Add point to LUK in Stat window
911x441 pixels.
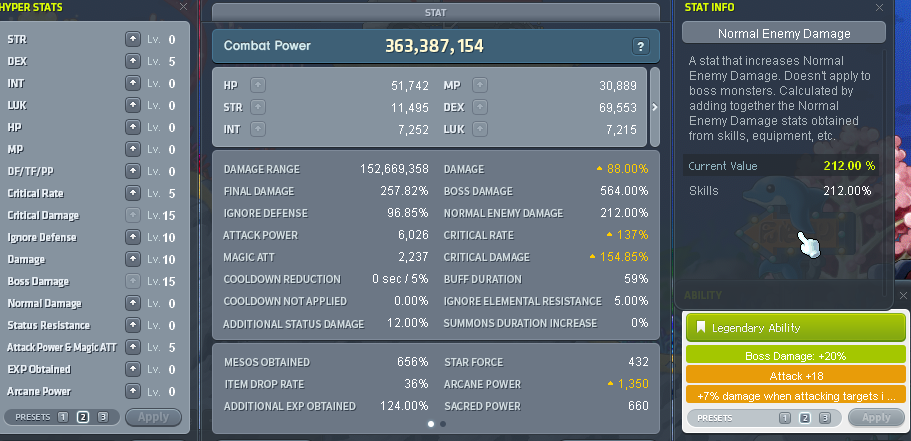(480, 129)
